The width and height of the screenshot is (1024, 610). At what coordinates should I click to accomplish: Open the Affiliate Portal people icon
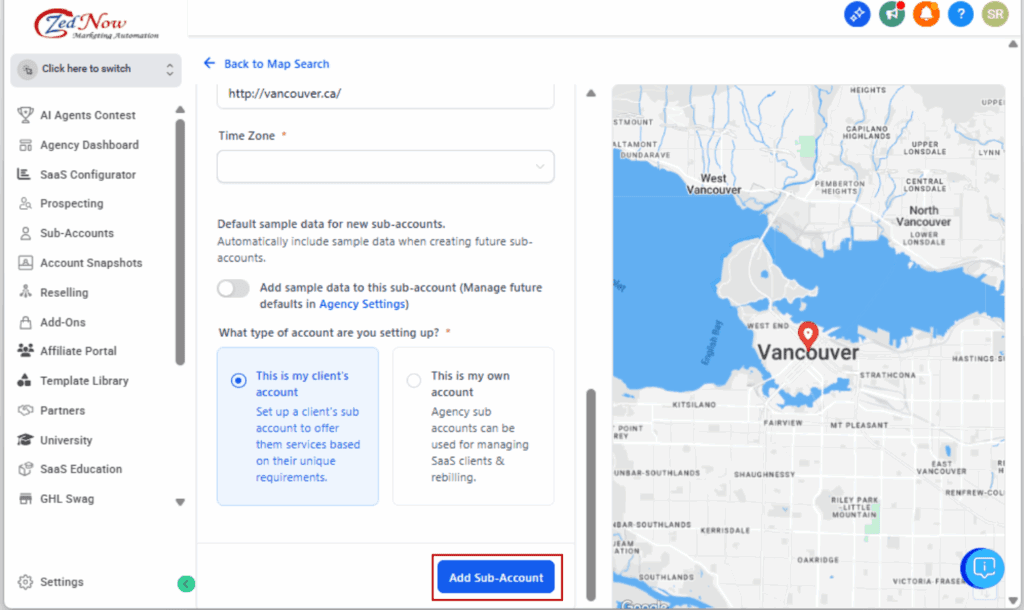click(x=25, y=351)
